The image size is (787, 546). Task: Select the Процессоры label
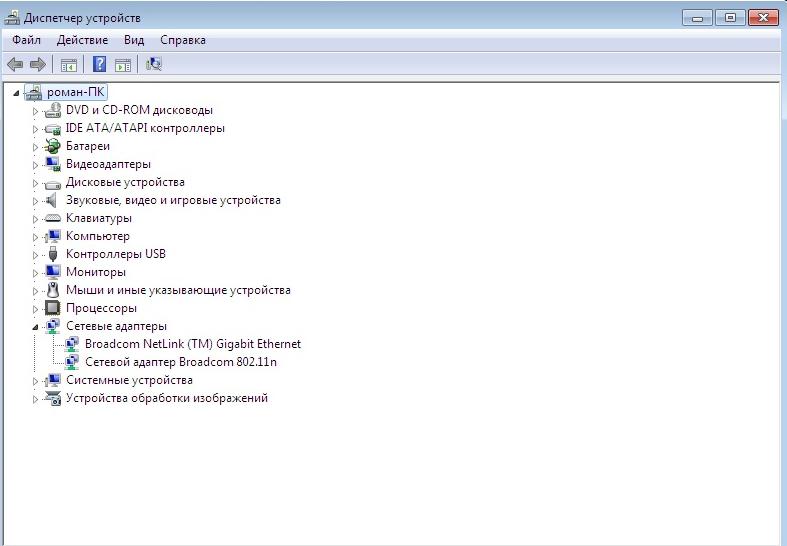(x=101, y=308)
